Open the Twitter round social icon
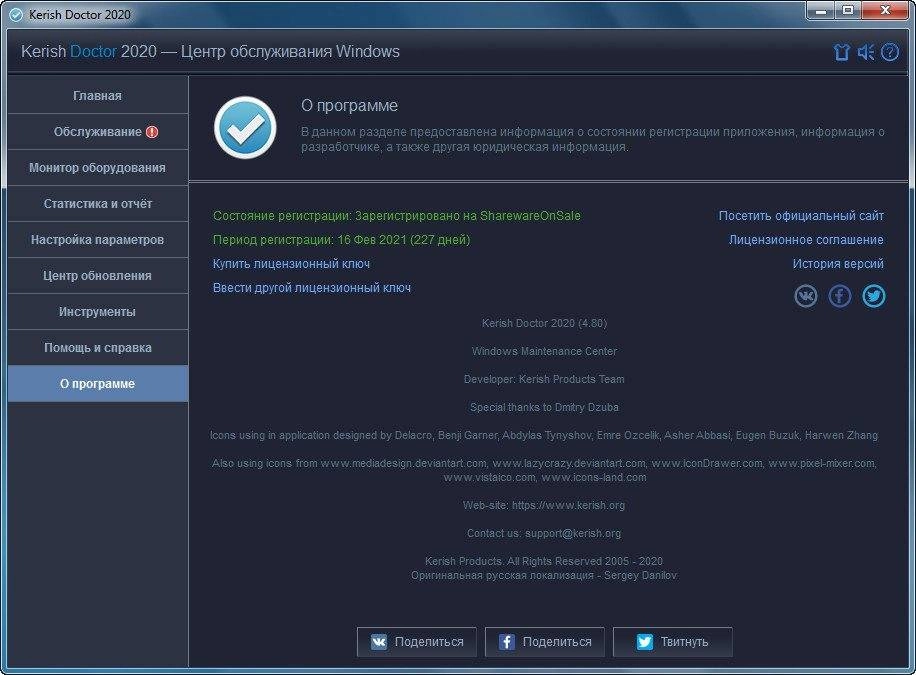 pyautogui.click(x=873, y=296)
